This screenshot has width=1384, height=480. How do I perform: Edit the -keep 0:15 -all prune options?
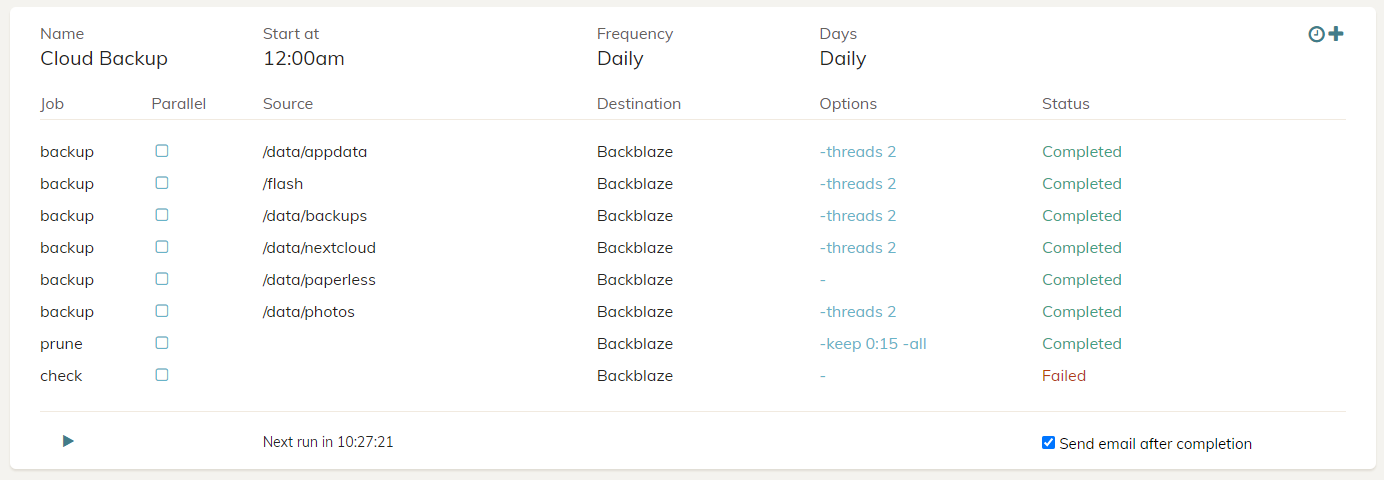873,344
